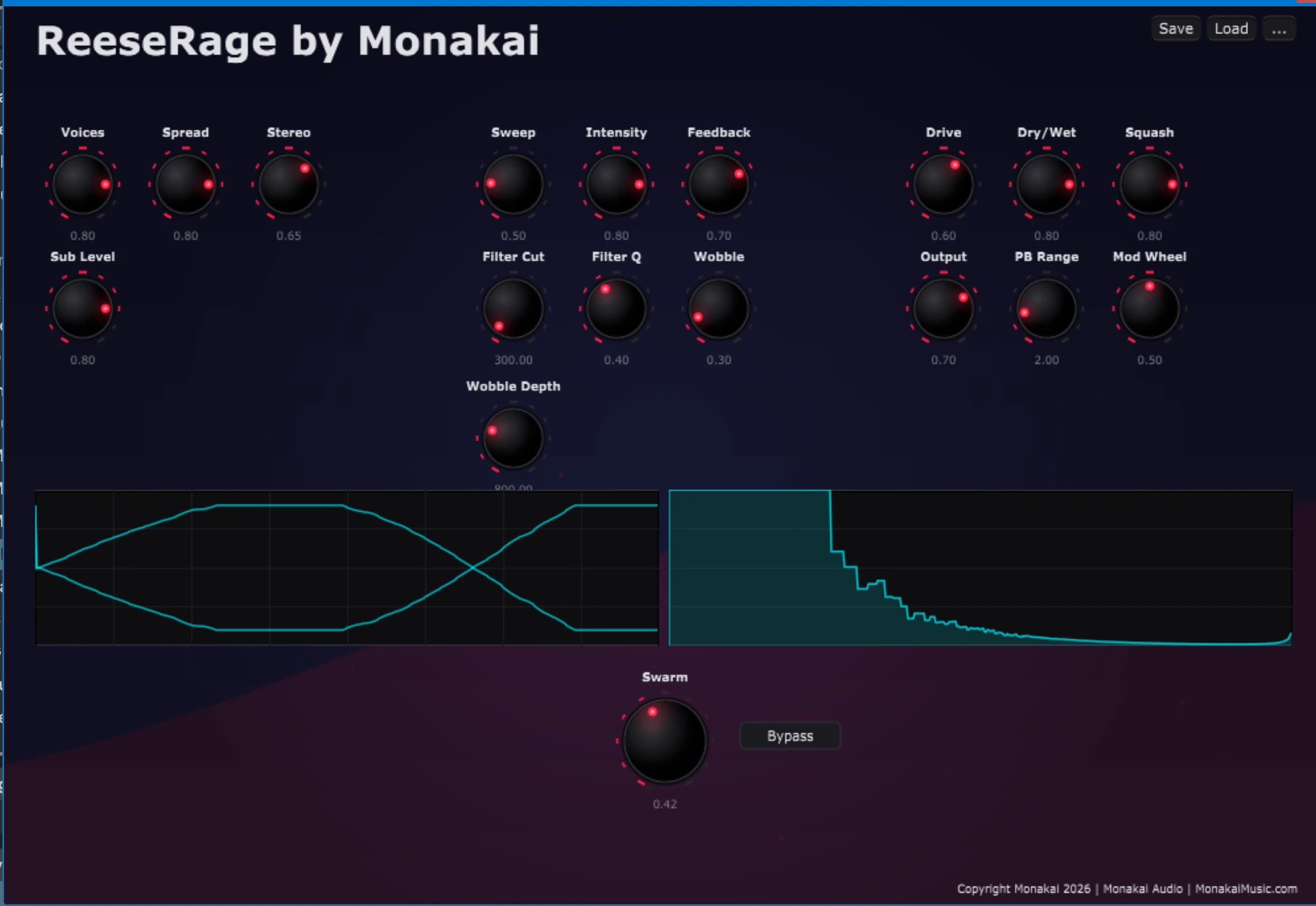Screen dimensions: 1316x906
Task: Click the Dry/Wet label
Action: point(1046,132)
